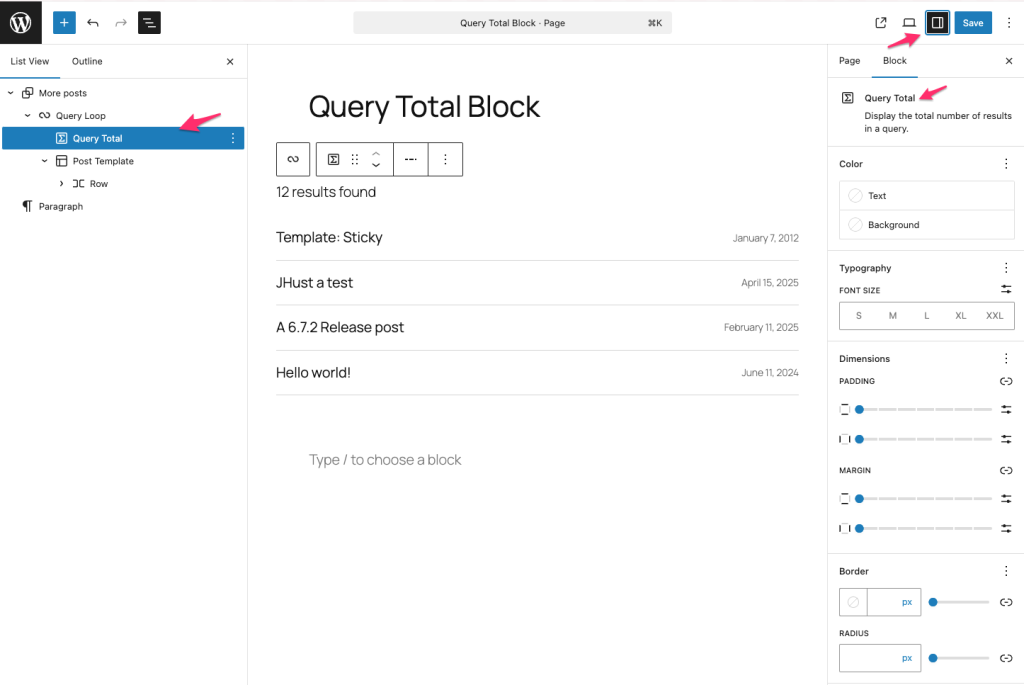
Task: Toggle linked border radius
Action: (1006, 658)
